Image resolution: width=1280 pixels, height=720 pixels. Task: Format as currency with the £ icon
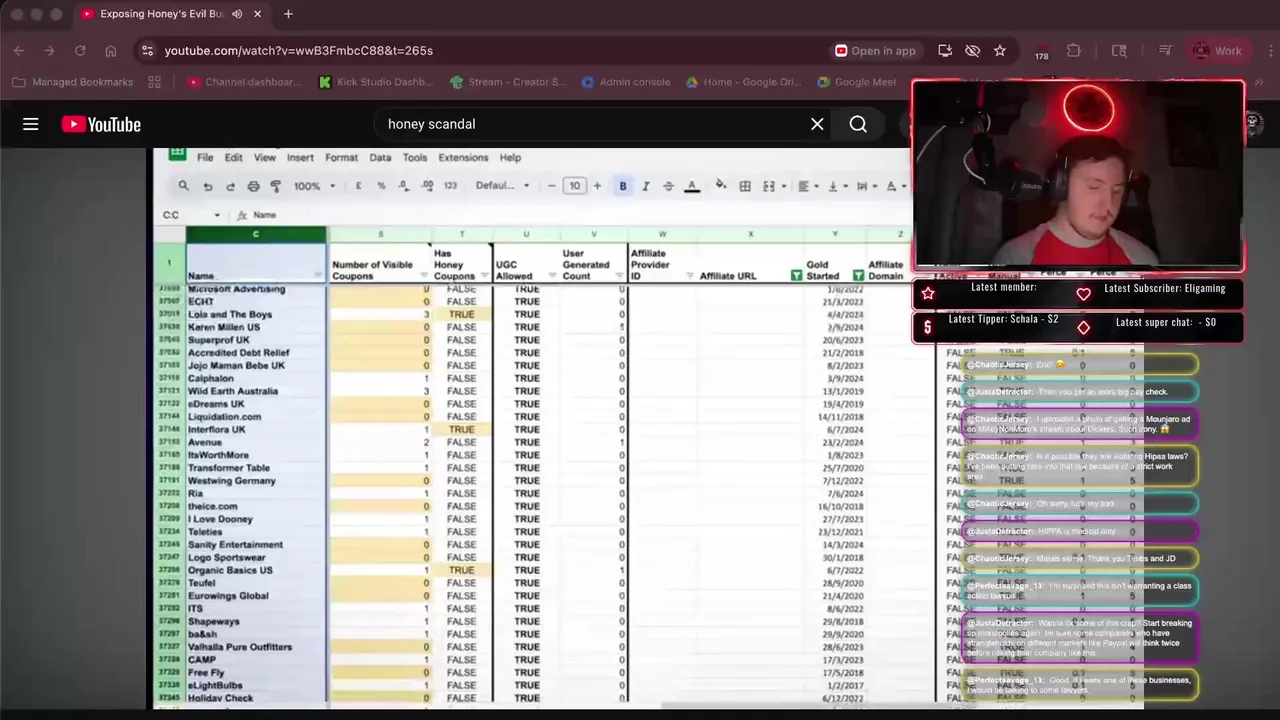[358, 186]
